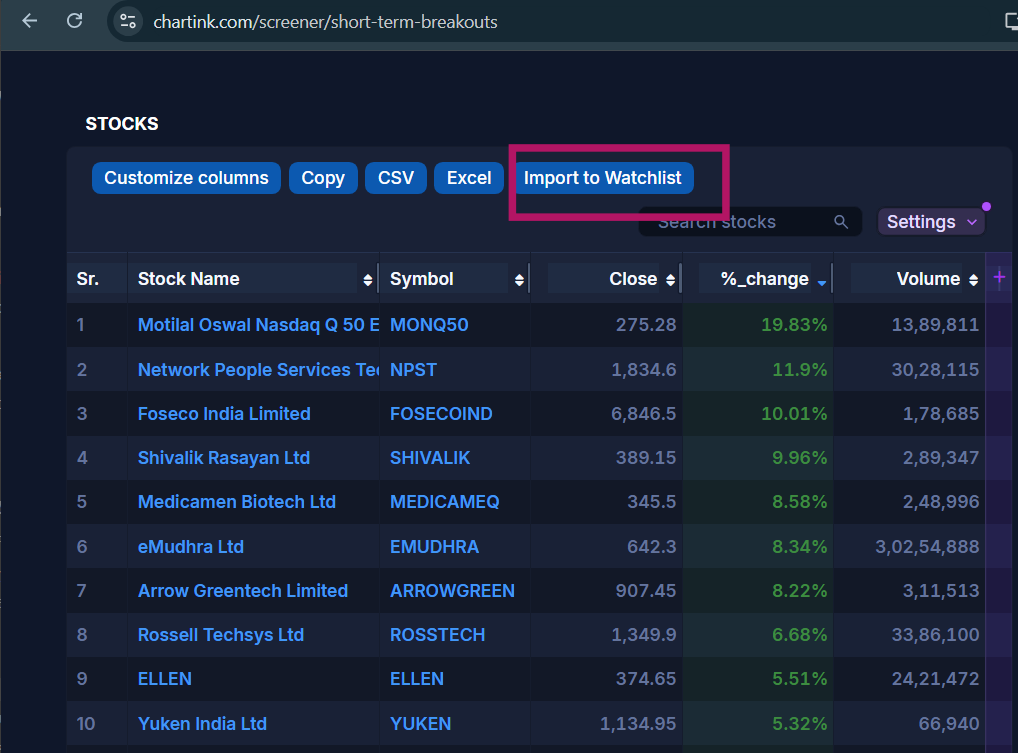Click the Close header text
The height and width of the screenshot is (753, 1018).
click(633, 279)
